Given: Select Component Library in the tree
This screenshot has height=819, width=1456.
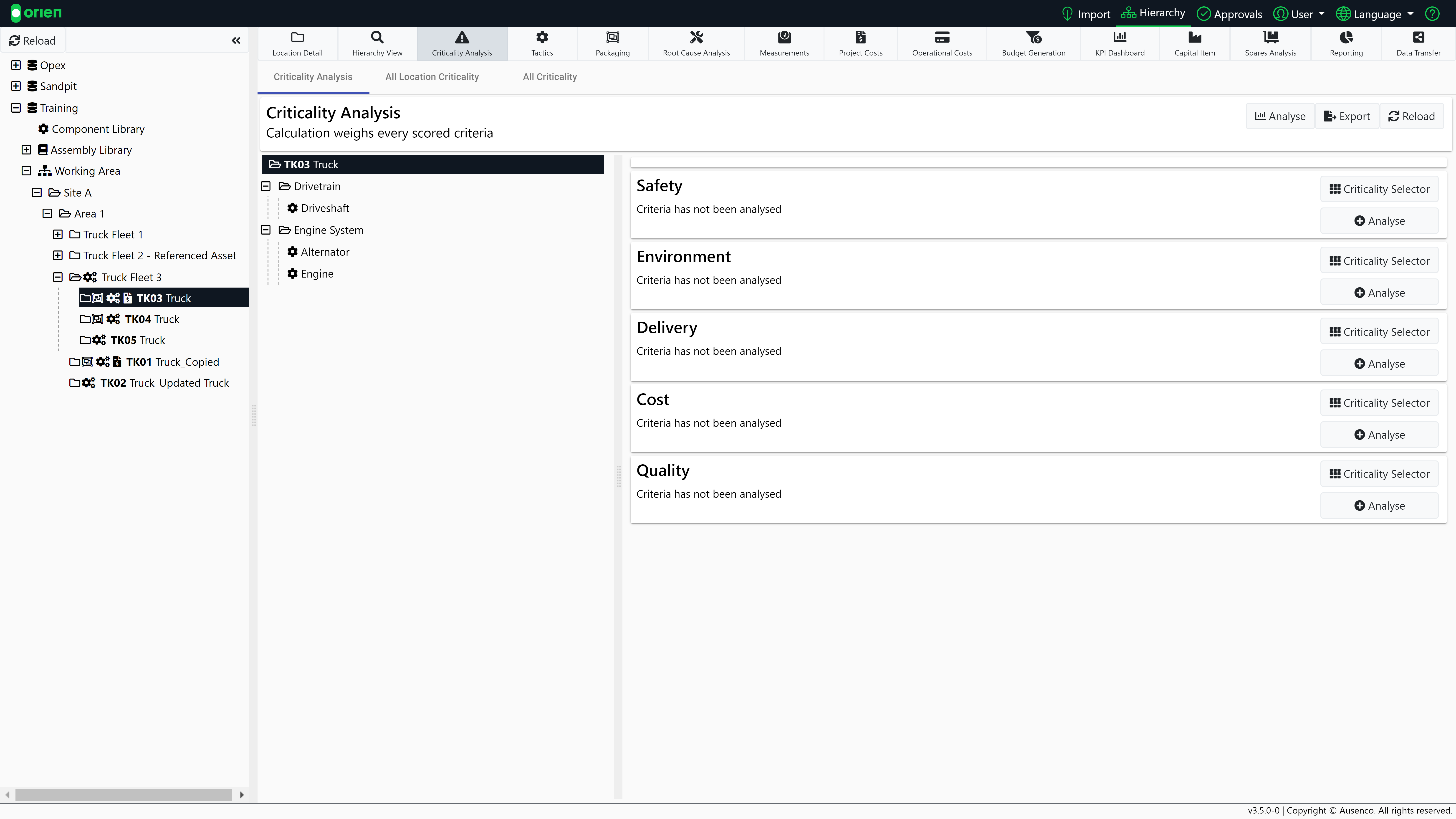Looking at the screenshot, I should (x=91, y=129).
